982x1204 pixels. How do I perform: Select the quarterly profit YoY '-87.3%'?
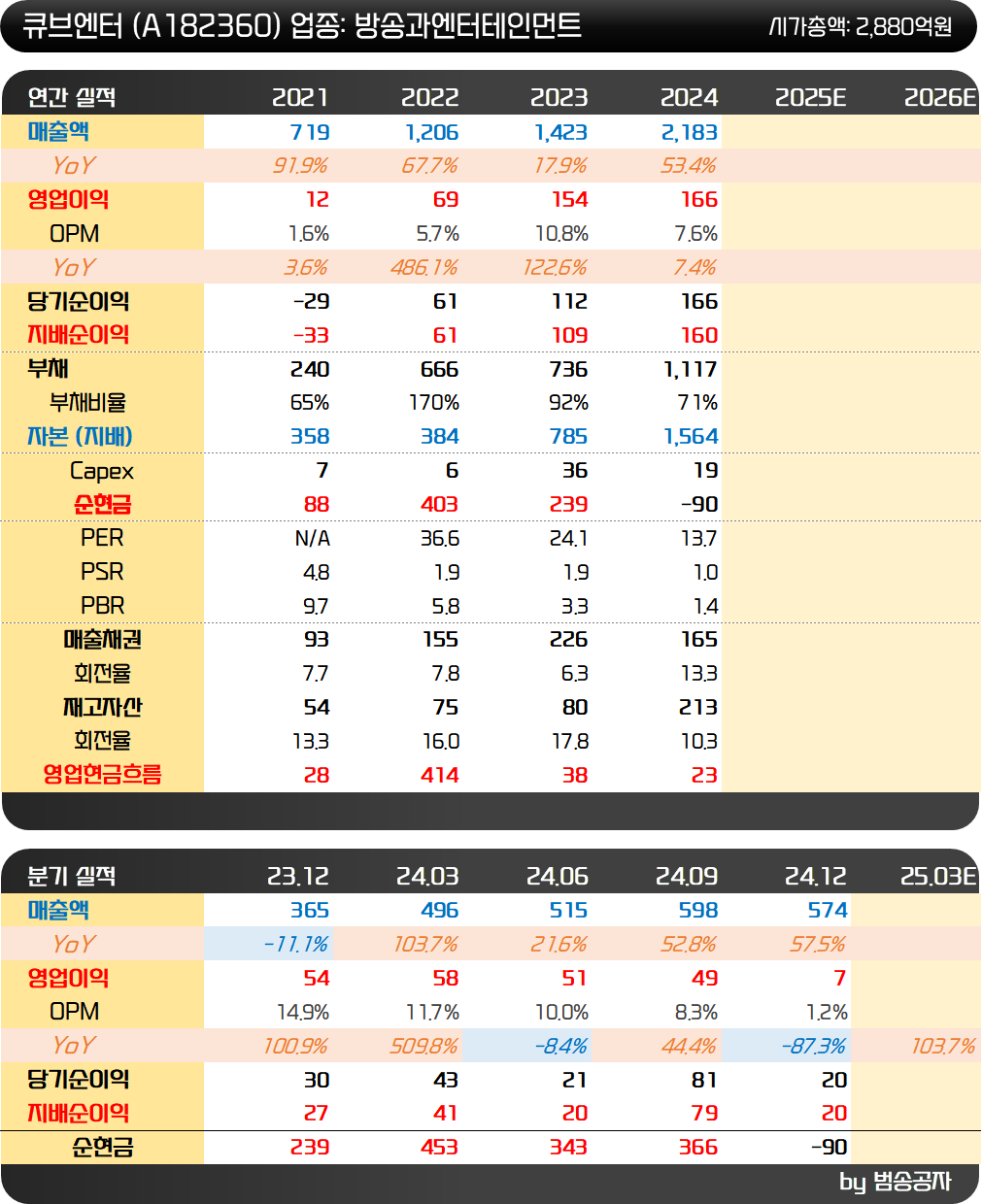click(813, 1046)
